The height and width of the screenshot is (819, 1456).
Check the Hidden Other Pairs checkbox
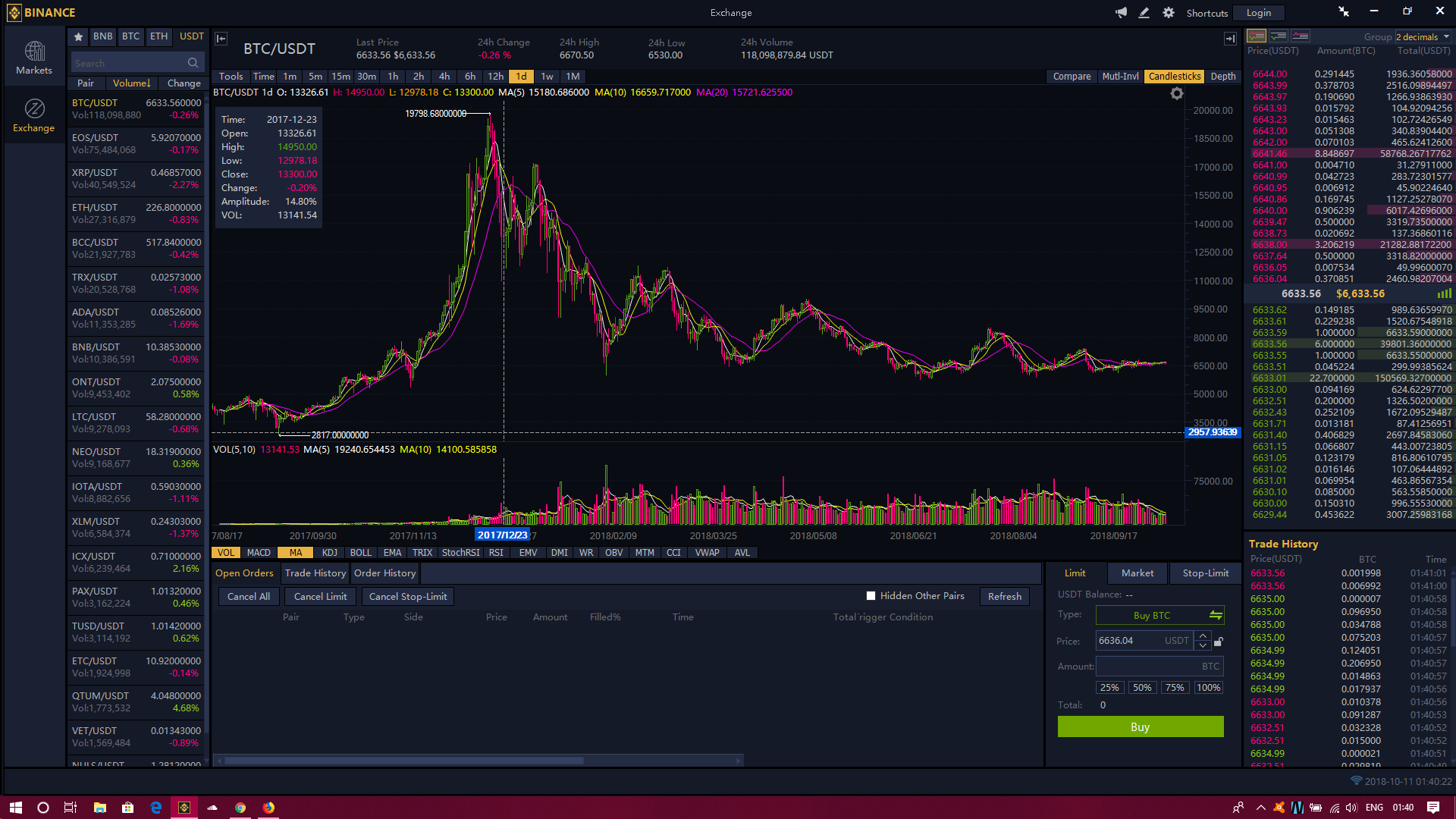[x=871, y=596]
